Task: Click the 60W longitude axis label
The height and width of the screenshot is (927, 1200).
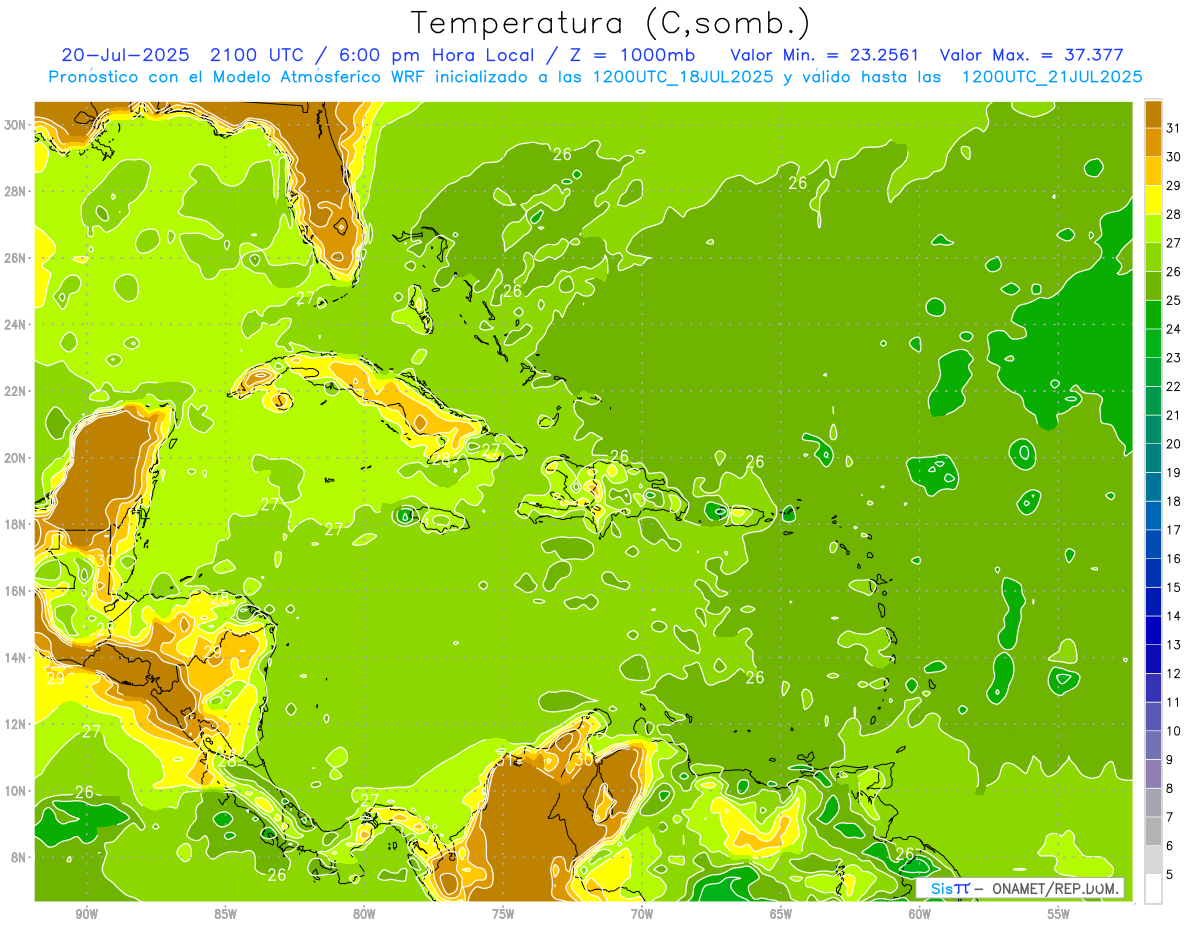Action: point(920,913)
